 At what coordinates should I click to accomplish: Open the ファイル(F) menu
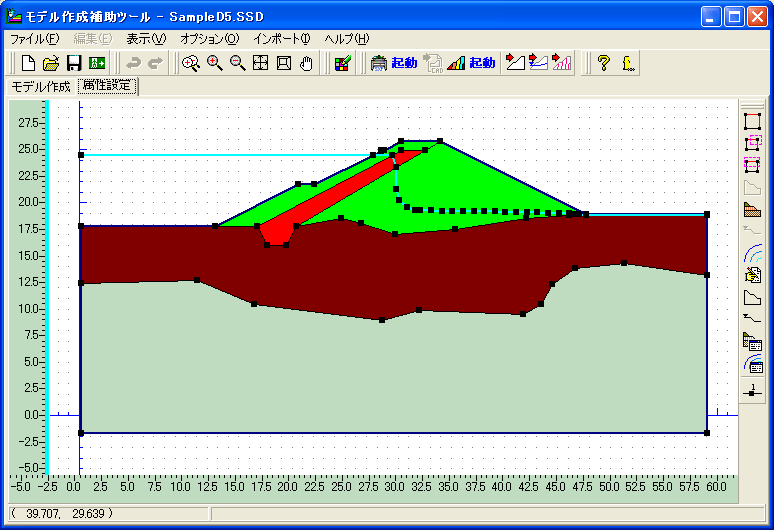[x=34, y=39]
